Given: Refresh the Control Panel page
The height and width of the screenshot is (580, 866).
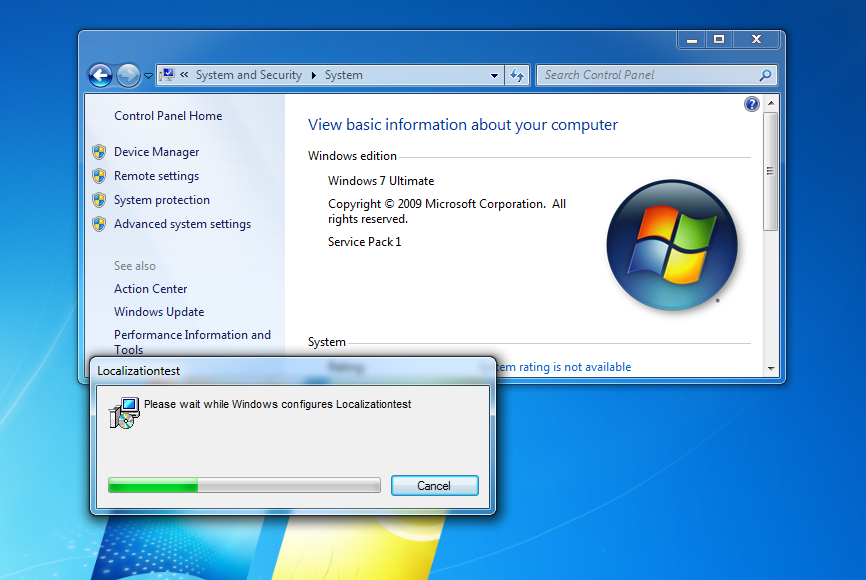Looking at the screenshot, I should pyautogui.click(x=517, y=75).
